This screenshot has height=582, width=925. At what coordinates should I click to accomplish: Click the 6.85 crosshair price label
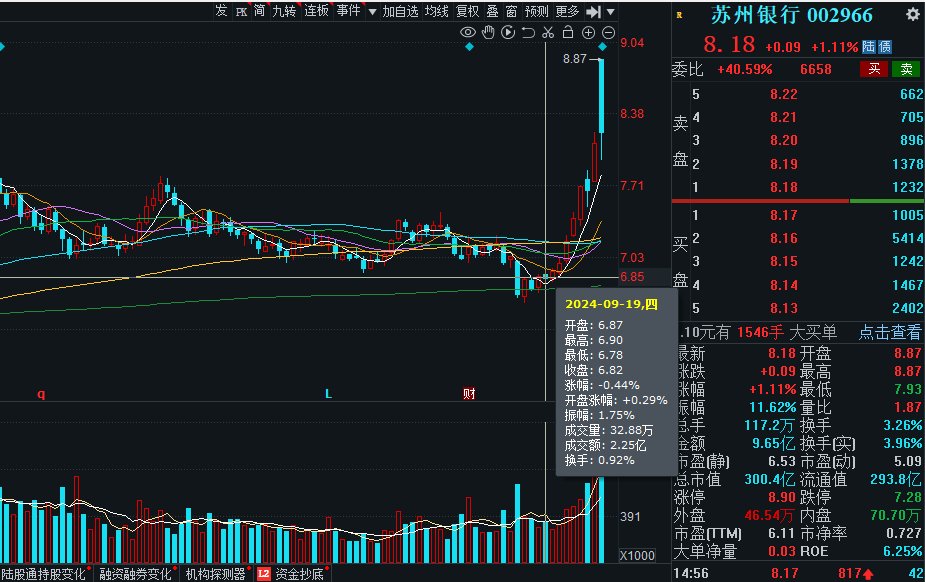[x=632, y=277]
